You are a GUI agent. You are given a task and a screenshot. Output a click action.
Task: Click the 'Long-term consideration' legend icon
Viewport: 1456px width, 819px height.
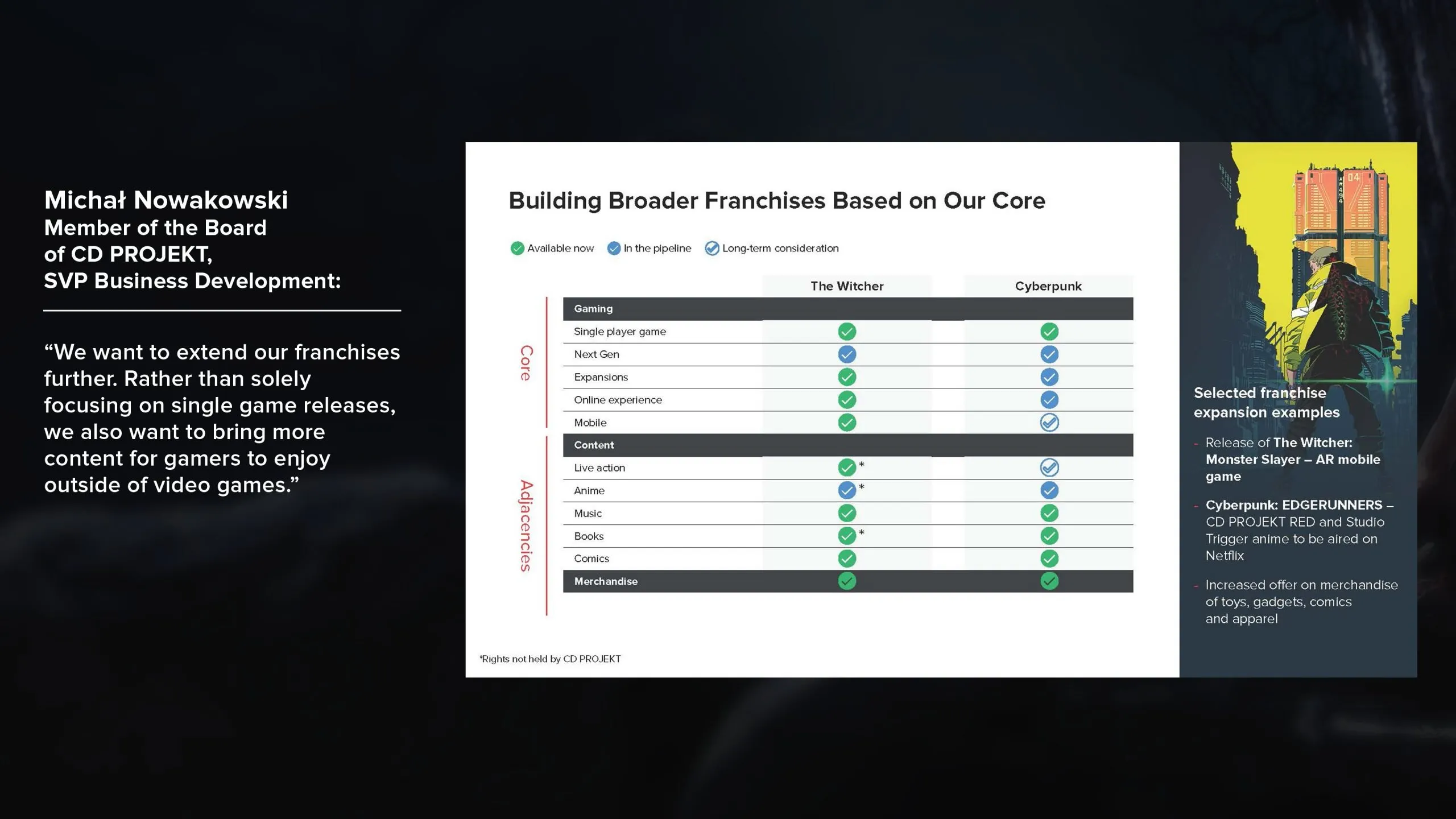712,249
